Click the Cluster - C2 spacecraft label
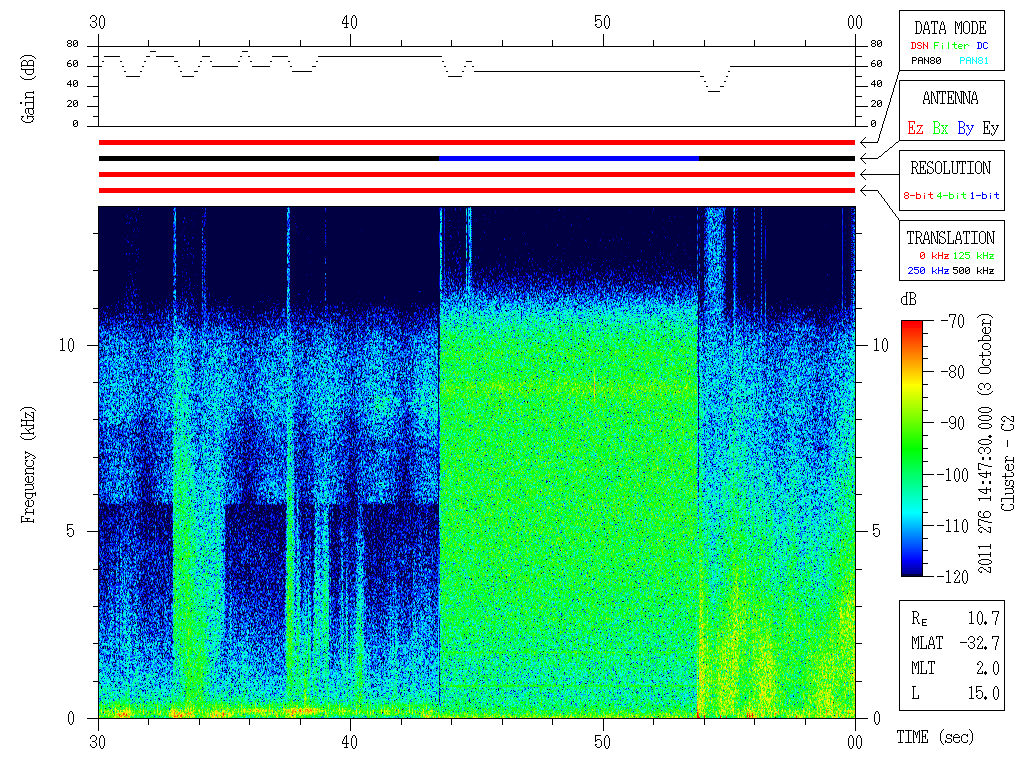 coord(1008,464)
